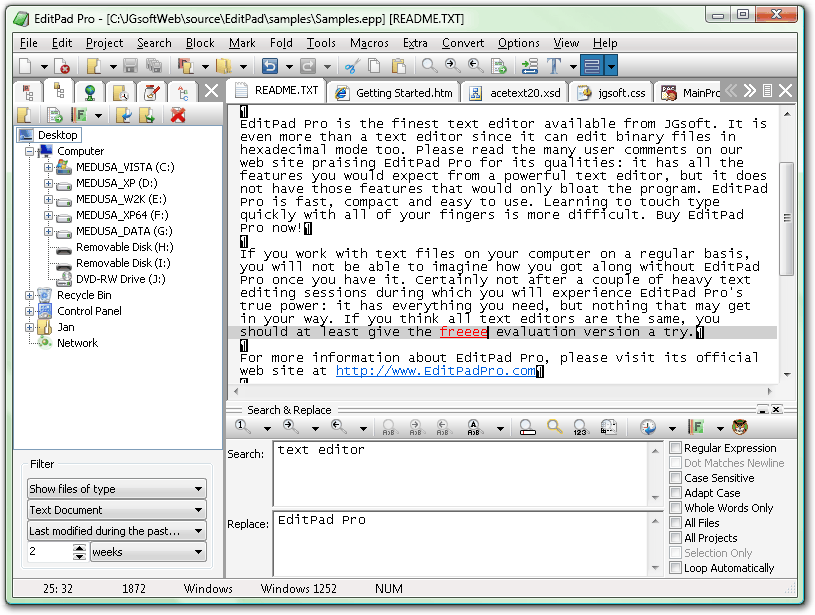Screen dimensions: 815x615
Task: Collapse the Computer tree node
Action: [29, 151]
